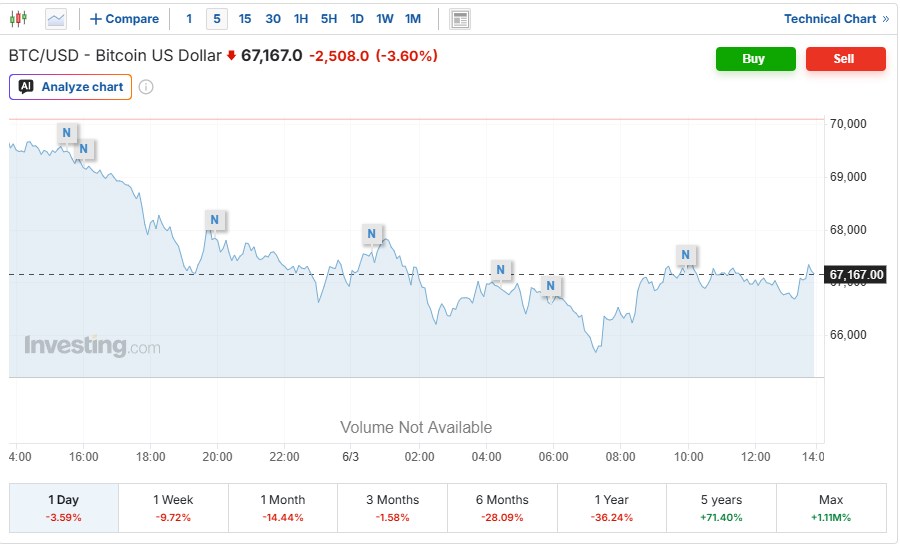Select the 1D interval
This screenshot has width=900, height=546.
[357, 19]
